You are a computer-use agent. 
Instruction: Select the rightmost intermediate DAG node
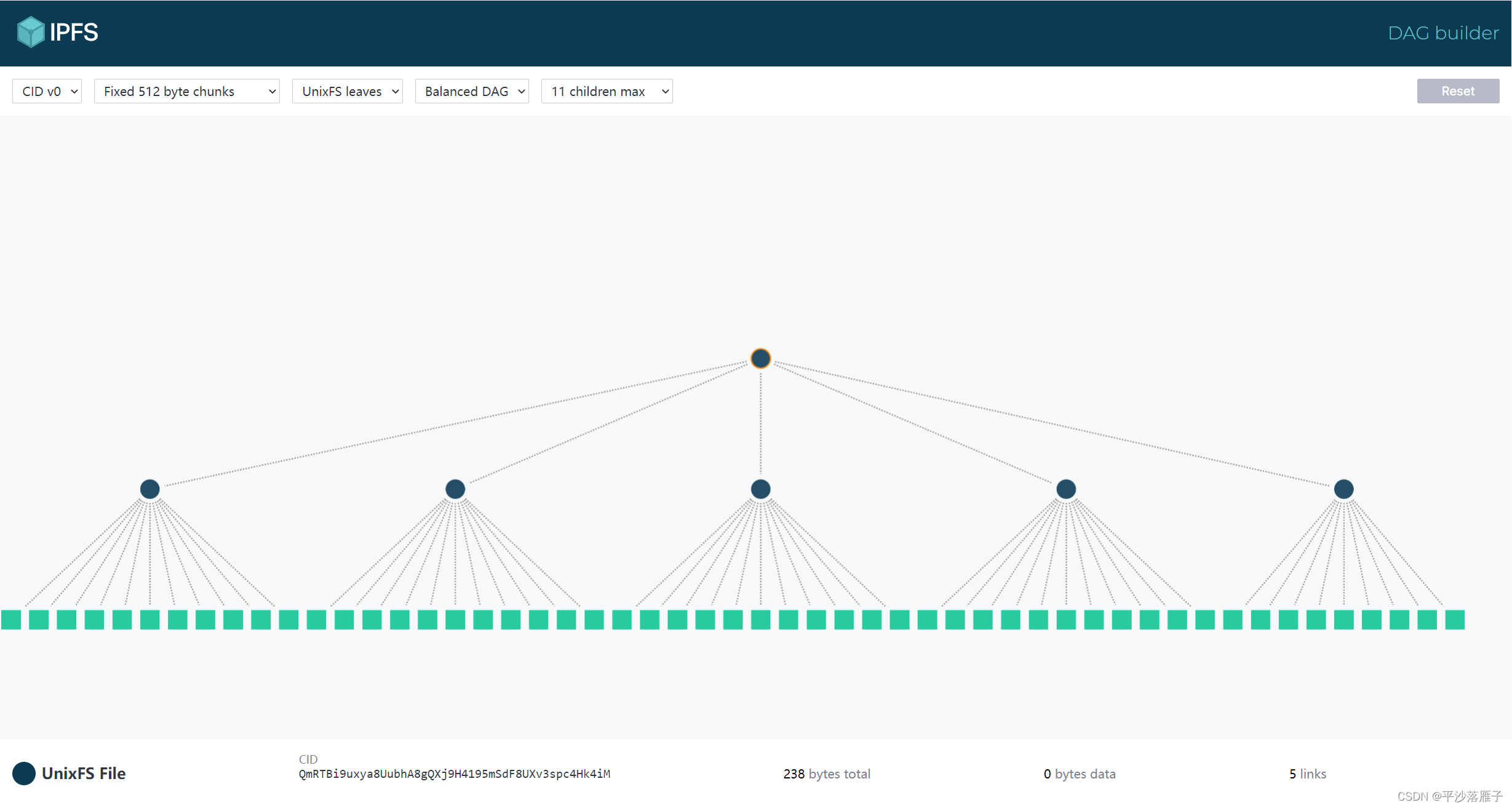point(1343,489)
